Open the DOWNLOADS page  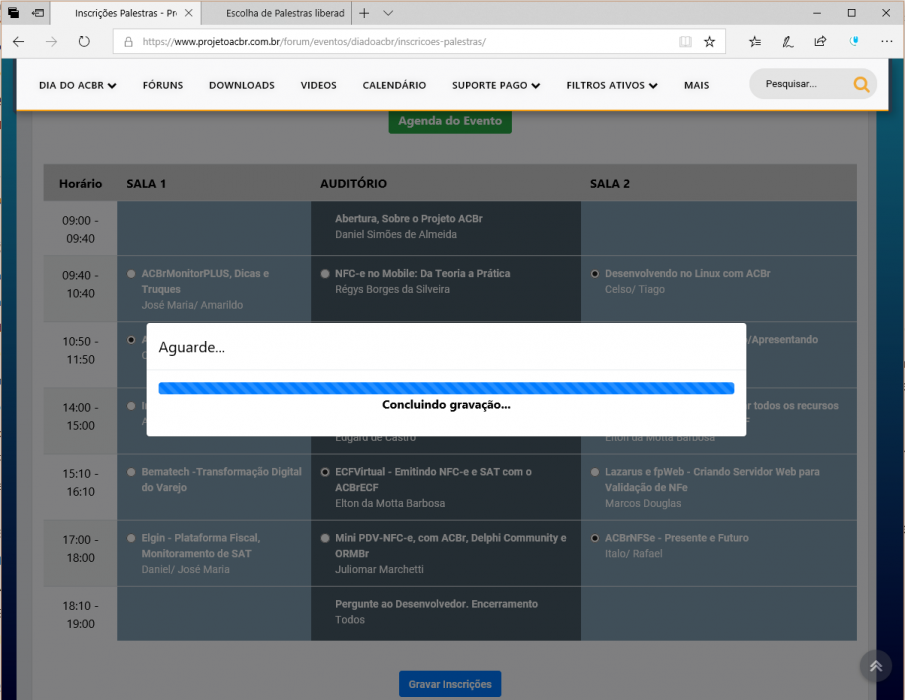click(x=242, y=85)
